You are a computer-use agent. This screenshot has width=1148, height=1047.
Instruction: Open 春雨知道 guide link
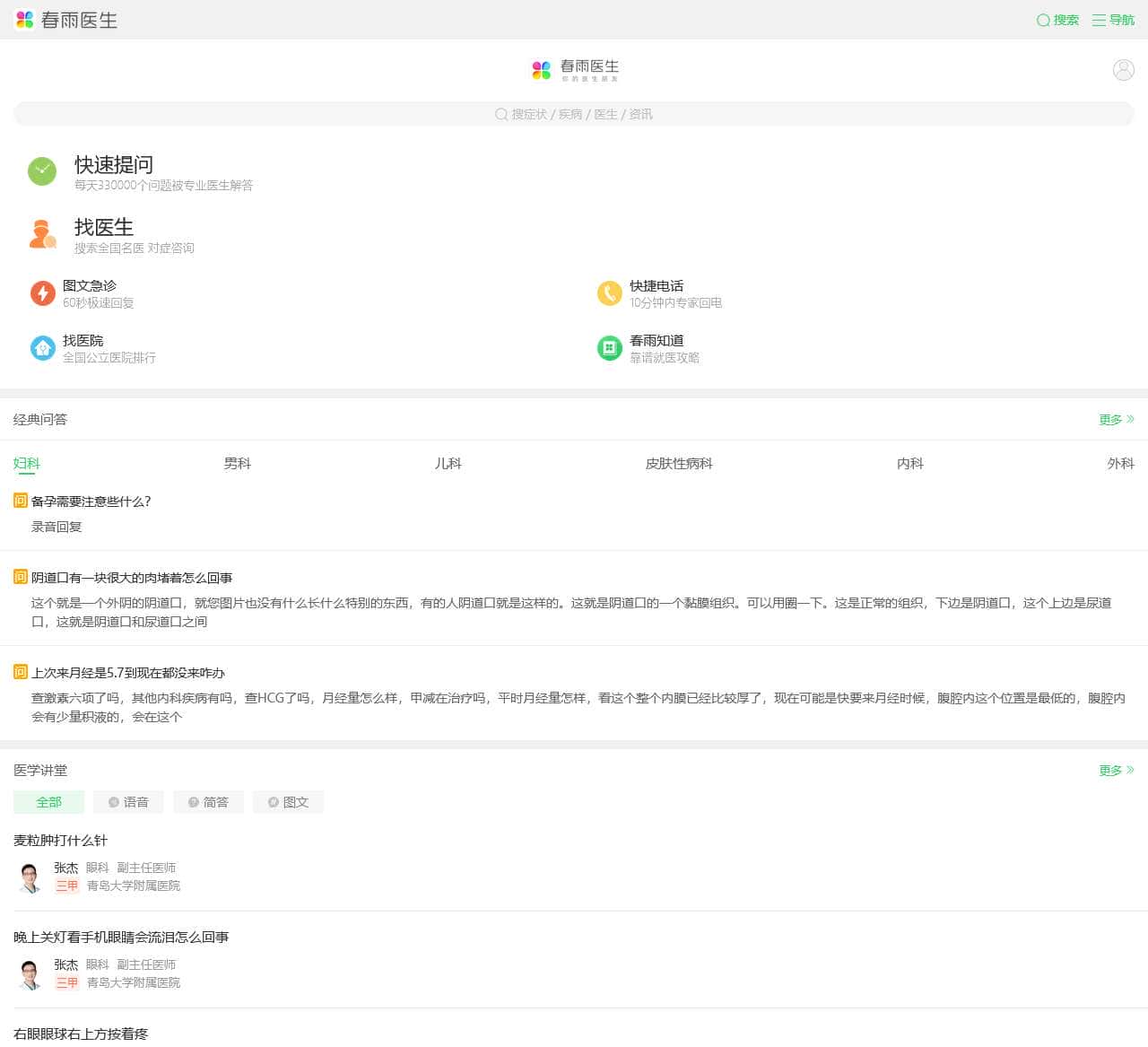(x=657, y=340)
